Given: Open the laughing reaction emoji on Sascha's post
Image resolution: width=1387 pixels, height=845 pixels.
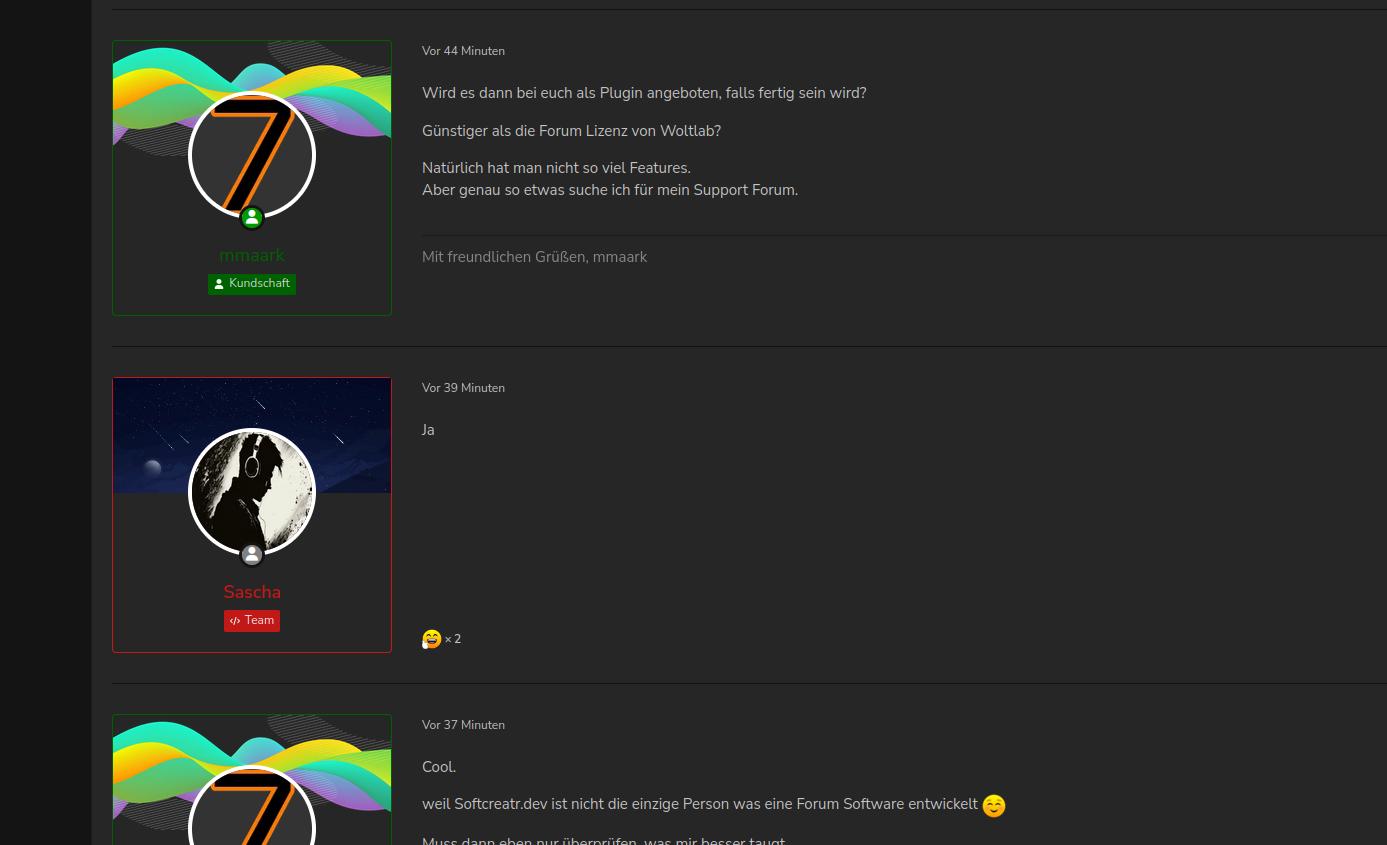Looking at the screenshot, I should point(432,639).
